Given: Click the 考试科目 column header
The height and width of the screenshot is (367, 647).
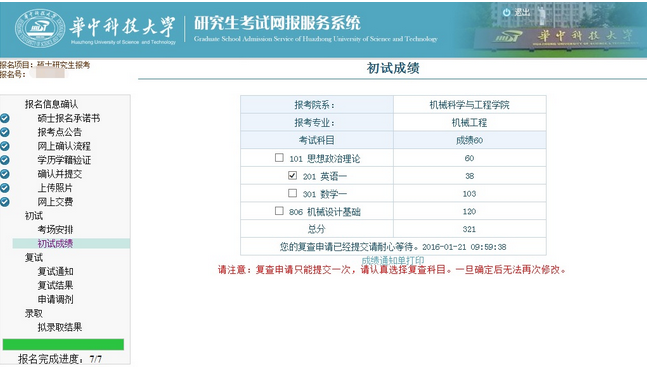Looking at the screenshot, I should click(317, 140).
